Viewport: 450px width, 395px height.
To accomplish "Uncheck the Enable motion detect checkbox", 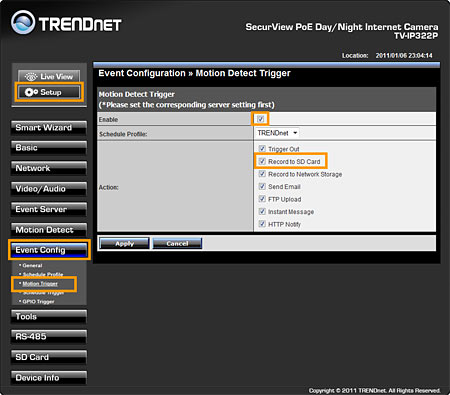I will 260,119.
